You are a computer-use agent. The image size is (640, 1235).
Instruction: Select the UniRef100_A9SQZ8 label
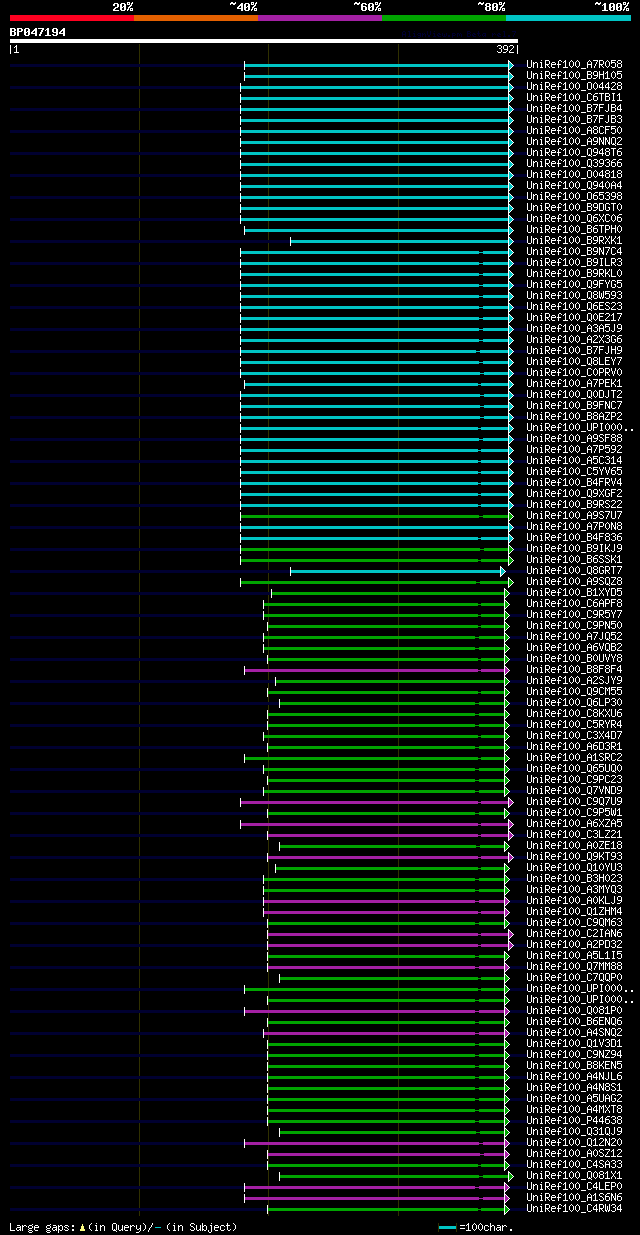[x=574, y=581]
